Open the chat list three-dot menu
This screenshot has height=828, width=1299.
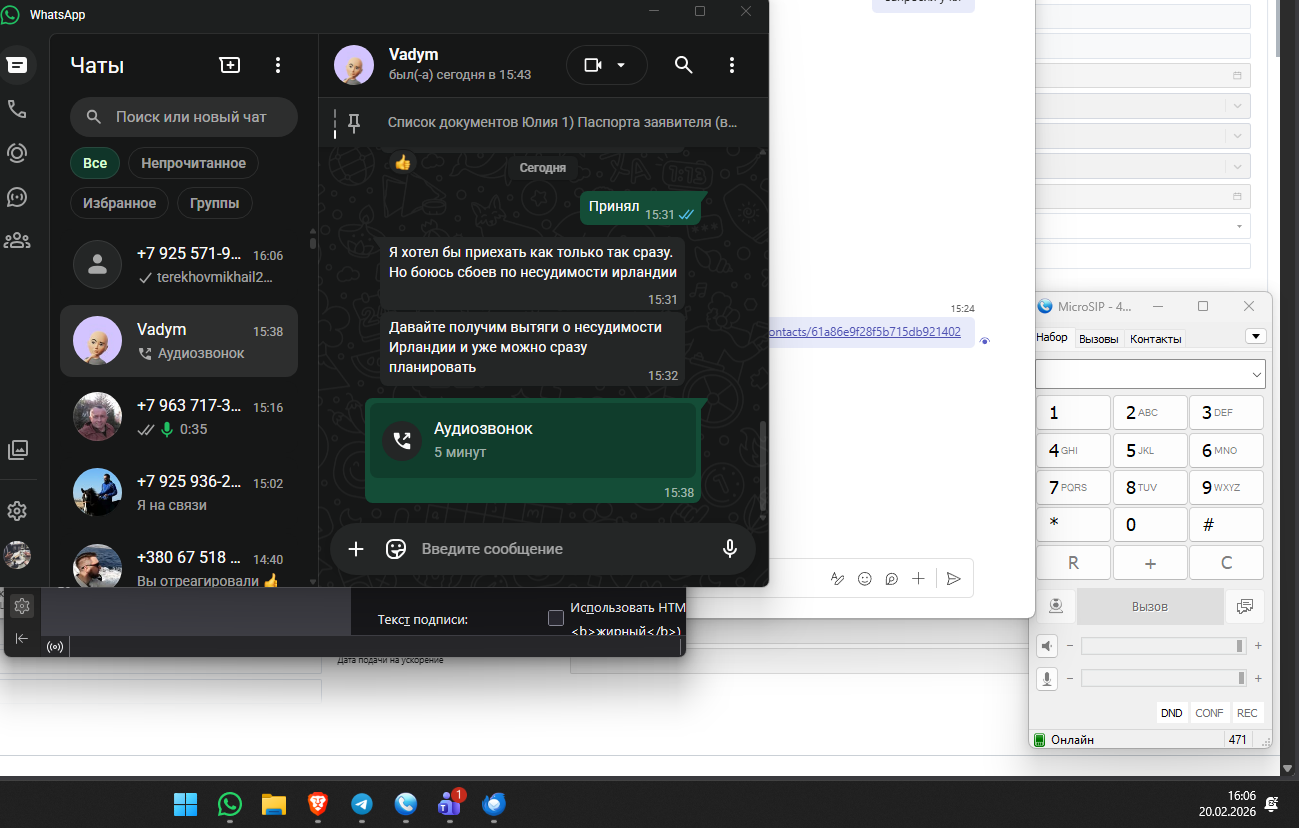pos(278,65)
